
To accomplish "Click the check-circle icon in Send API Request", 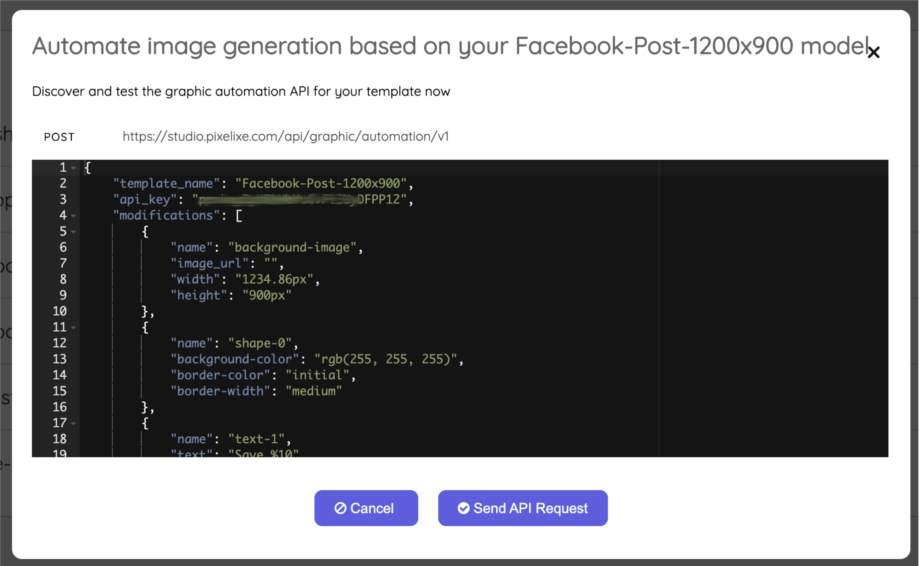I will 463,508.
